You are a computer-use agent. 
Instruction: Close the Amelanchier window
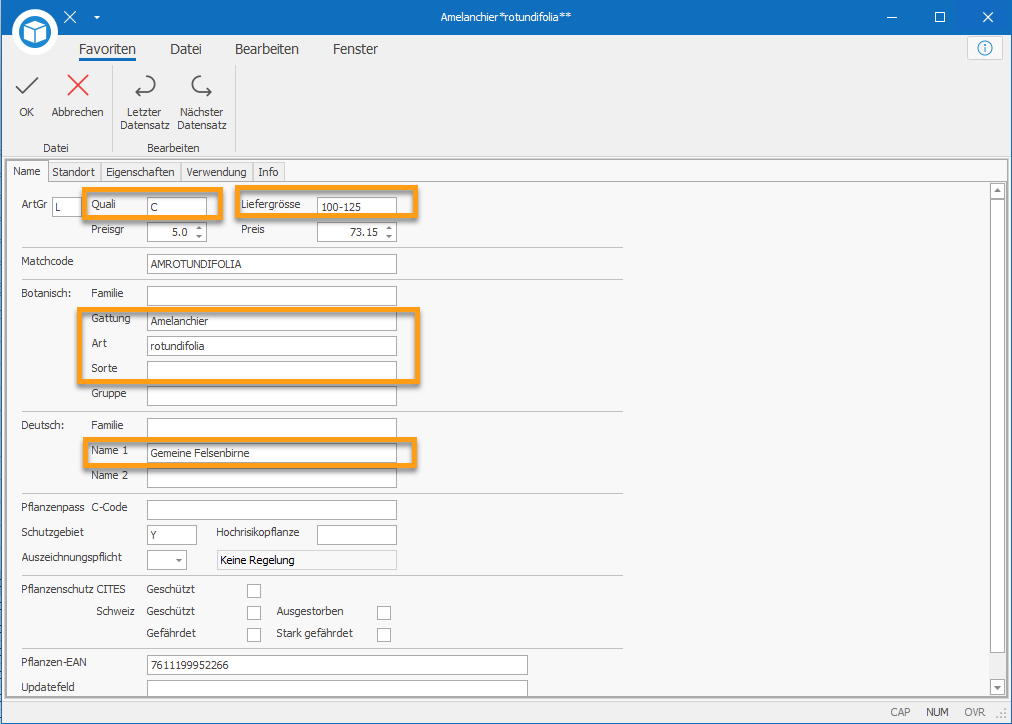pyautogui.click(x=987, y=17)
